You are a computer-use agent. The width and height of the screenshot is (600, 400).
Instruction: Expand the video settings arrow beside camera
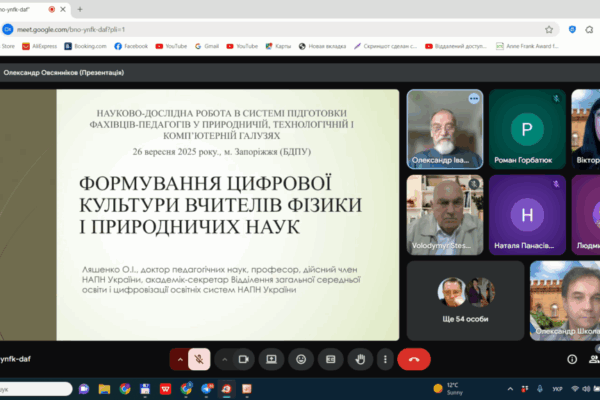(224, 357)
